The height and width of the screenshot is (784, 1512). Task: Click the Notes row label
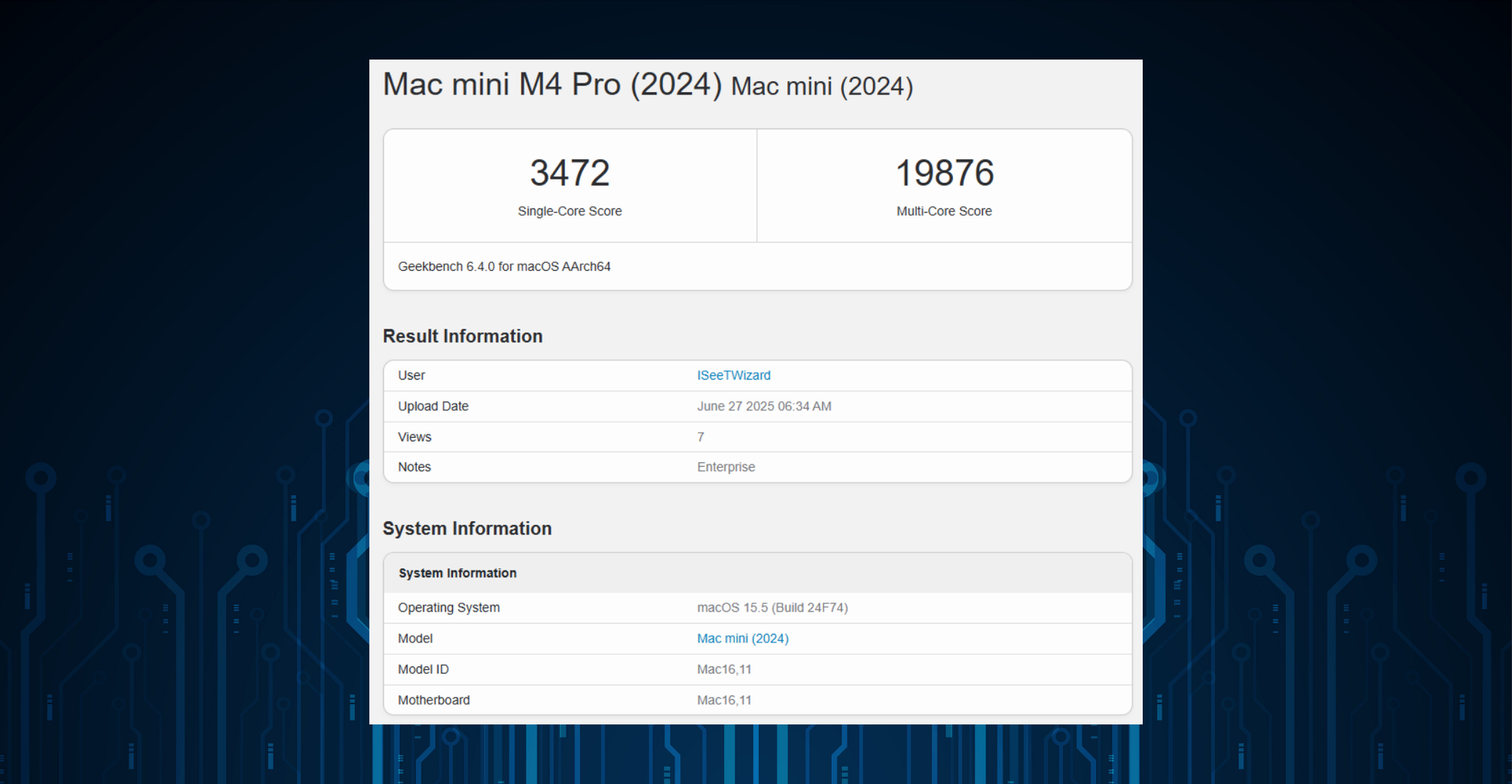click(414, 467)
